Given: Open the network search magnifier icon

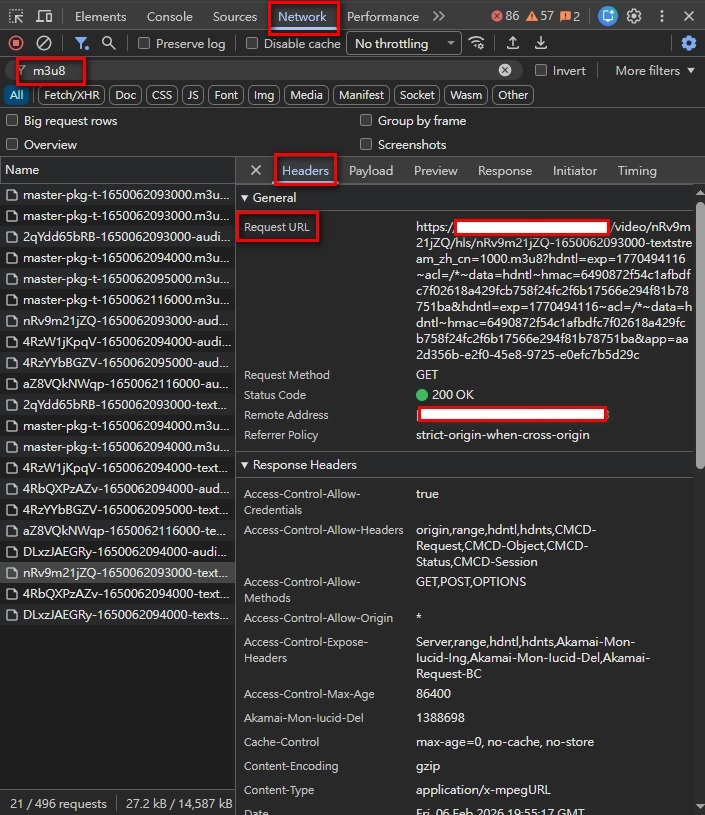Looking at the screenshot, I should click(x=109, y=43).
